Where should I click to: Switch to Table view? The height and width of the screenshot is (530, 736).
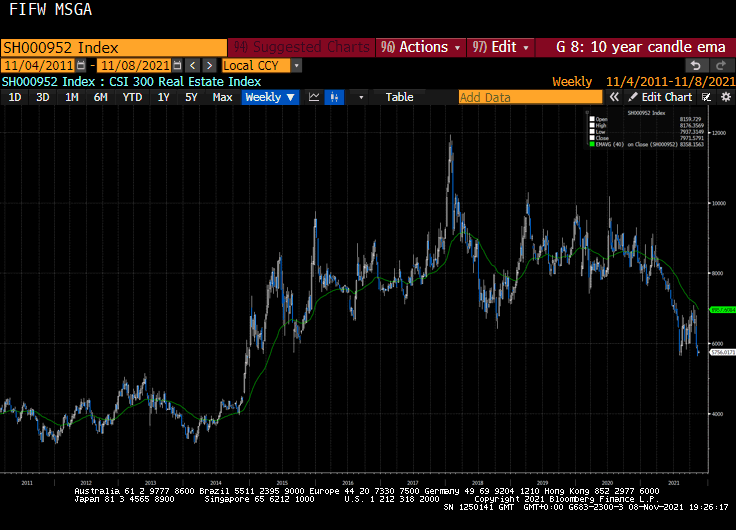click(399, 97)
